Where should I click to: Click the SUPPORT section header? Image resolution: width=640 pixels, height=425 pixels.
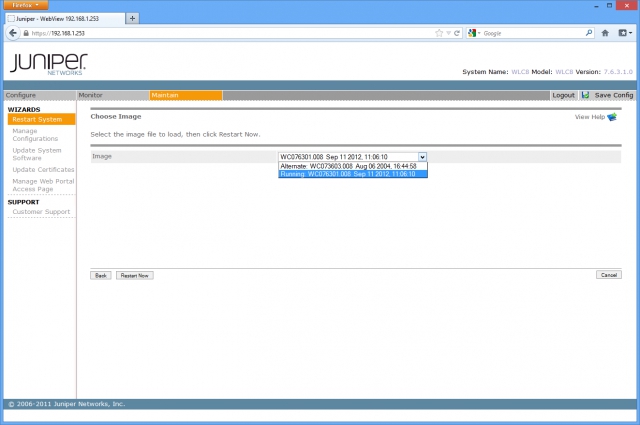pos(23,202)
